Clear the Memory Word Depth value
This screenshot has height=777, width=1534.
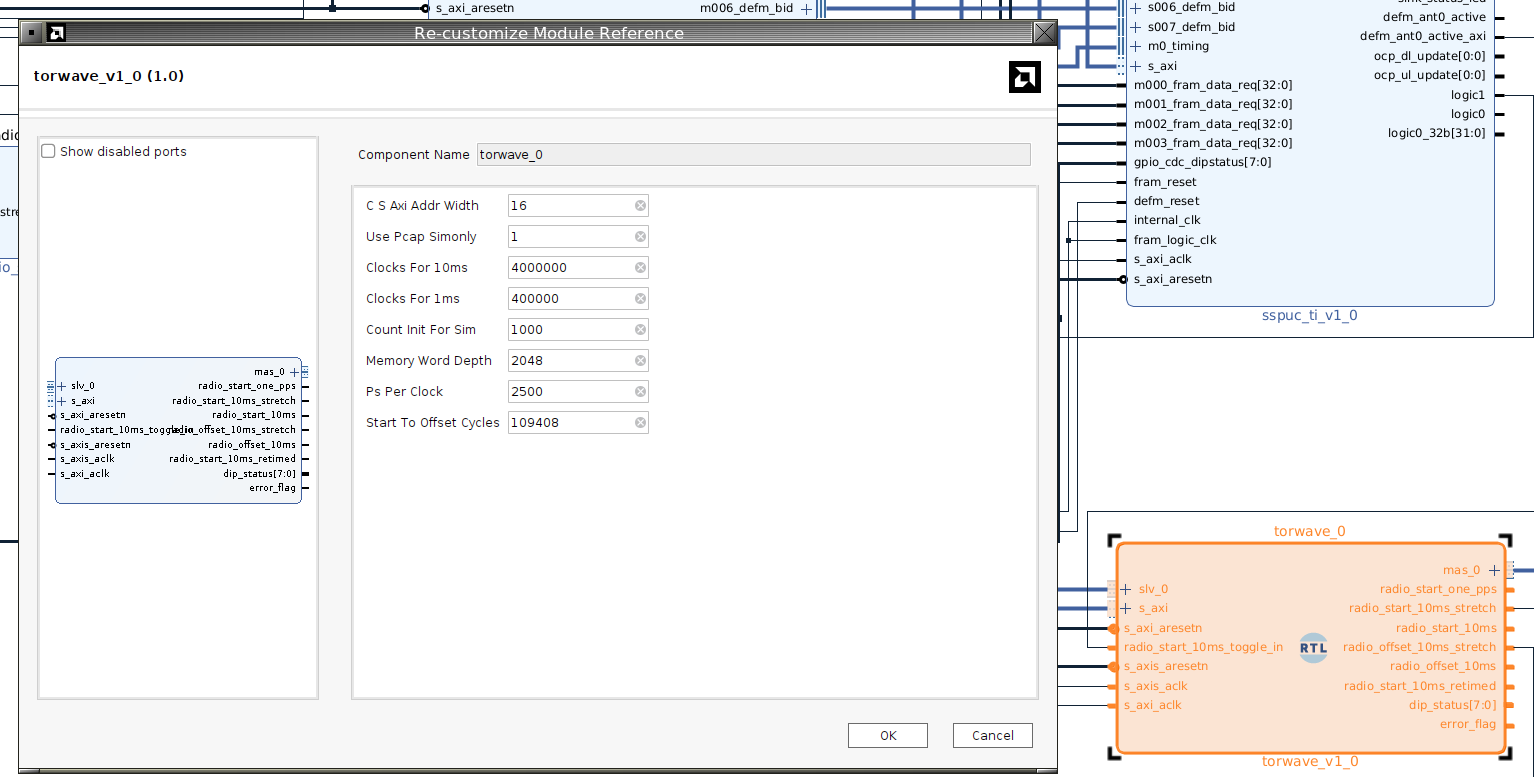[x=640, y=360]
